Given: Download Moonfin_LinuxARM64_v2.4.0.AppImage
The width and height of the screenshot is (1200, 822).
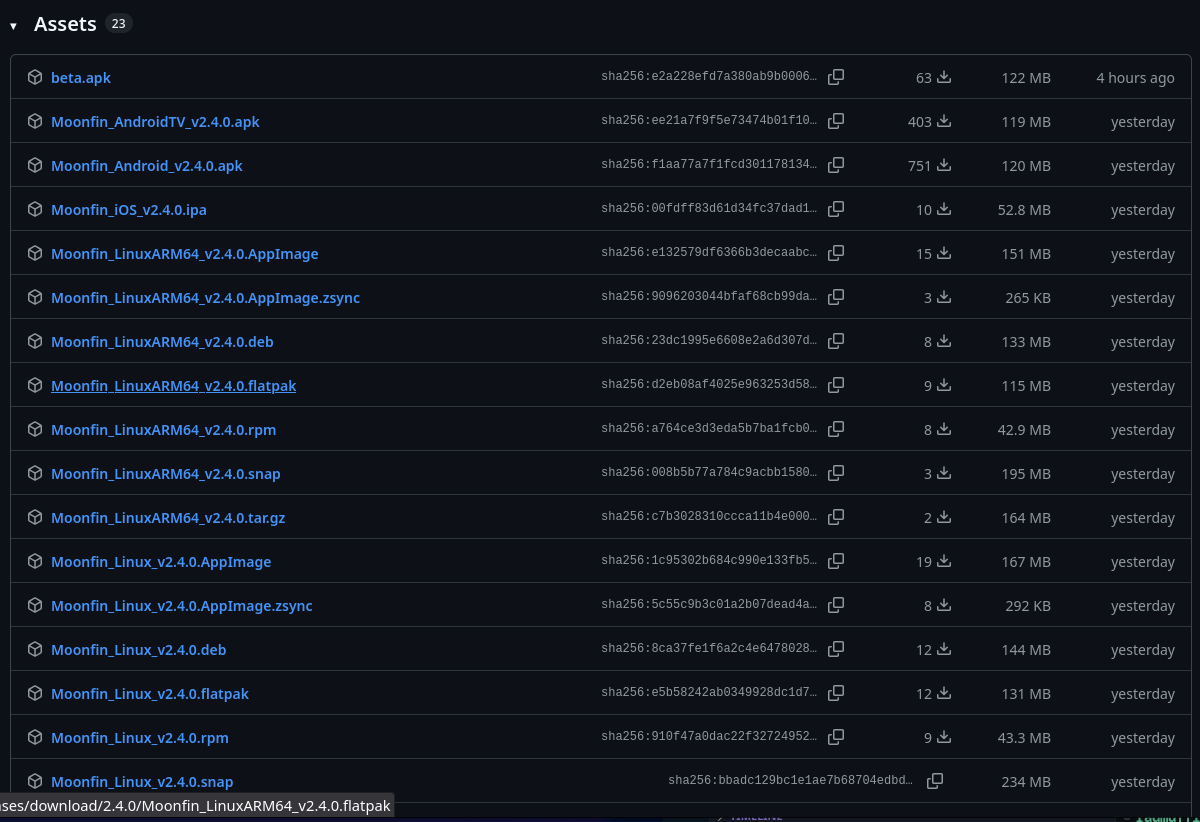Looking at the screenshot, I should [185, 254].
